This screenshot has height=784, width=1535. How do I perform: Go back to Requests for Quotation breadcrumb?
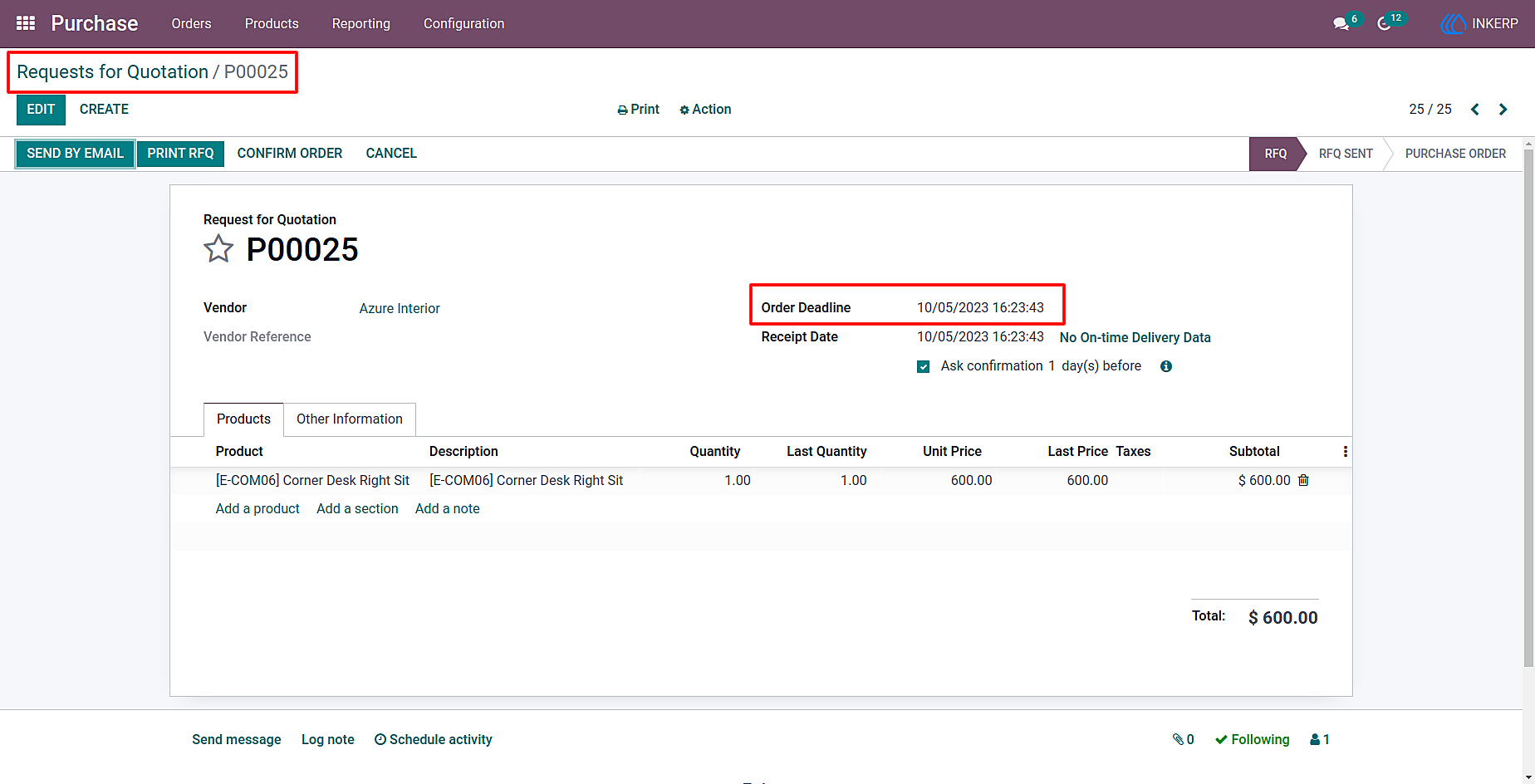click(x=112, y=71)
